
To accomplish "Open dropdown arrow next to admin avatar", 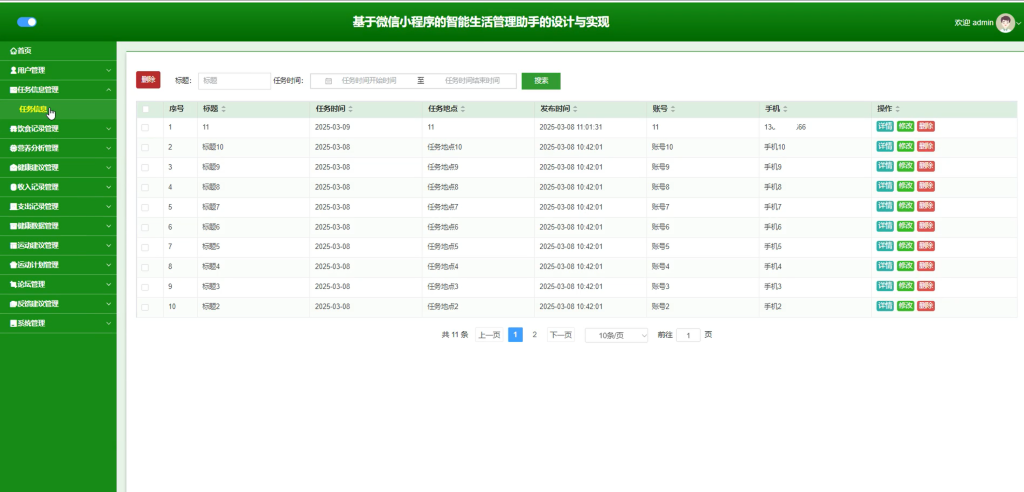I will pyautogui.click(x=1019, y=23).
